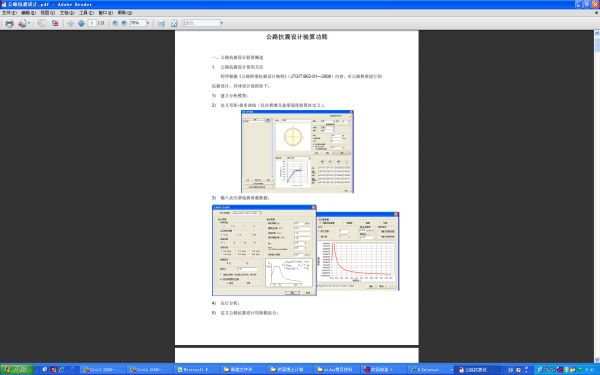Viewport: 600px width, 375px height.
Task: Click the system tray clock
Action: point(589,370)
